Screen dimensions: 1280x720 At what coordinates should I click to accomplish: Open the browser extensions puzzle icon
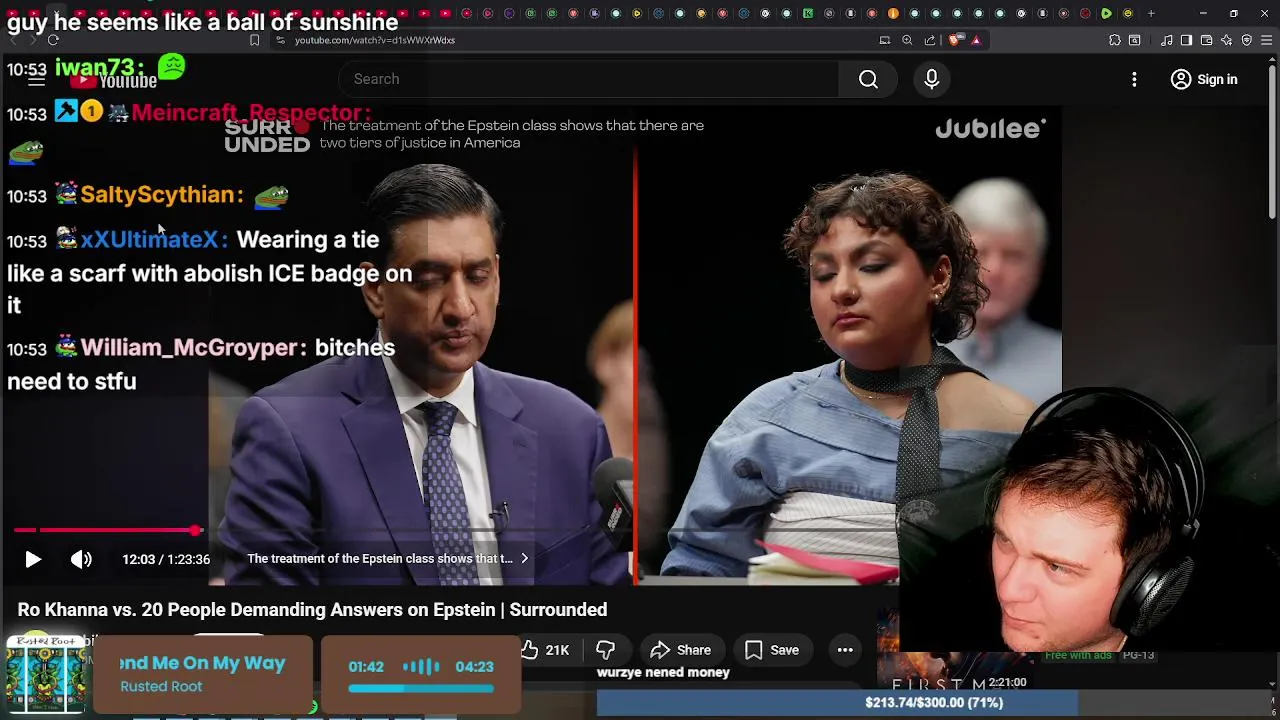pos(1115,40)
